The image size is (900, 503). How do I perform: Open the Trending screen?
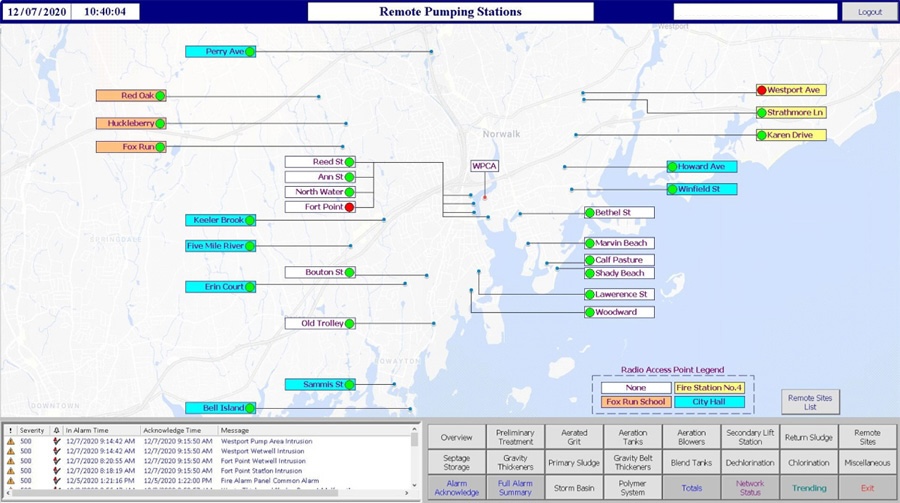809,488
